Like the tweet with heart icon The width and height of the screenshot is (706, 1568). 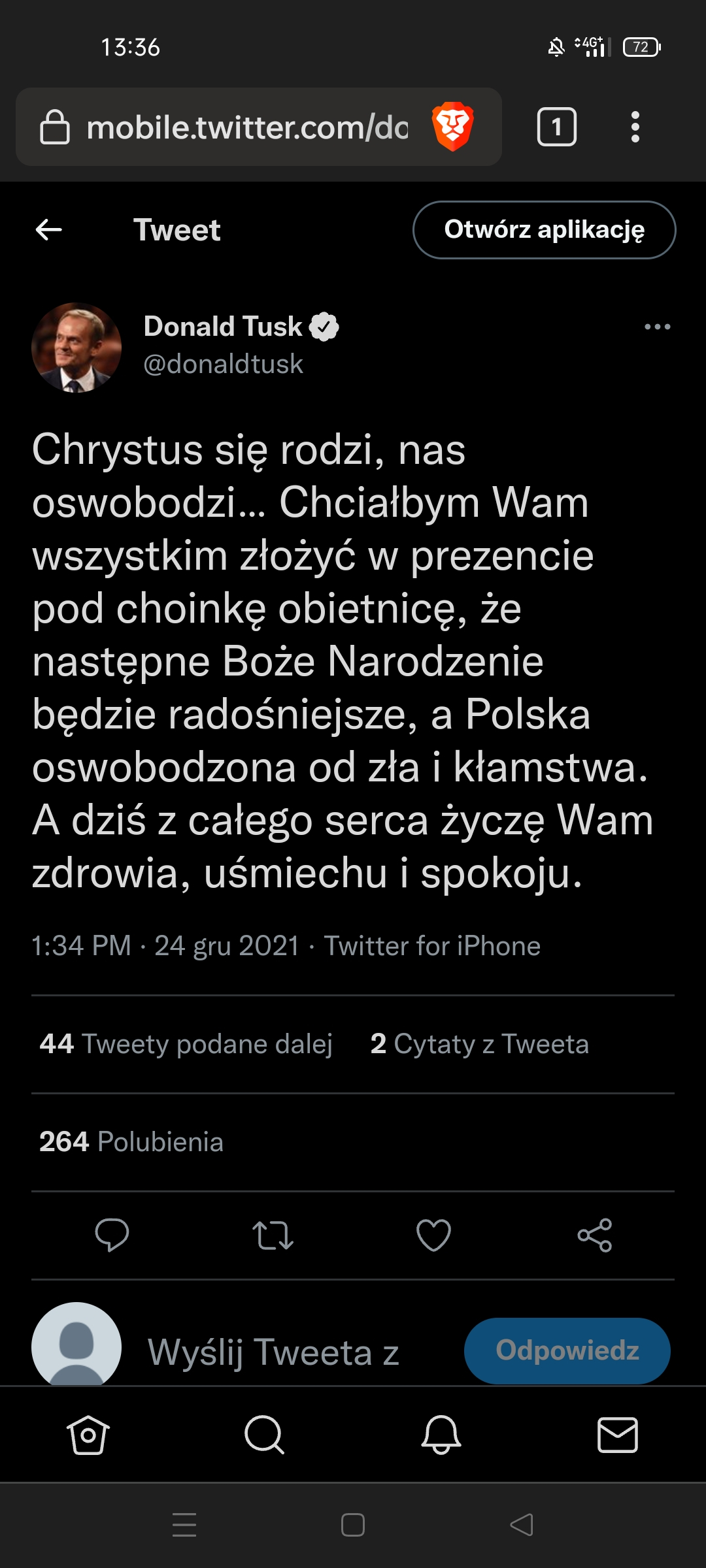click(433, 1235)
